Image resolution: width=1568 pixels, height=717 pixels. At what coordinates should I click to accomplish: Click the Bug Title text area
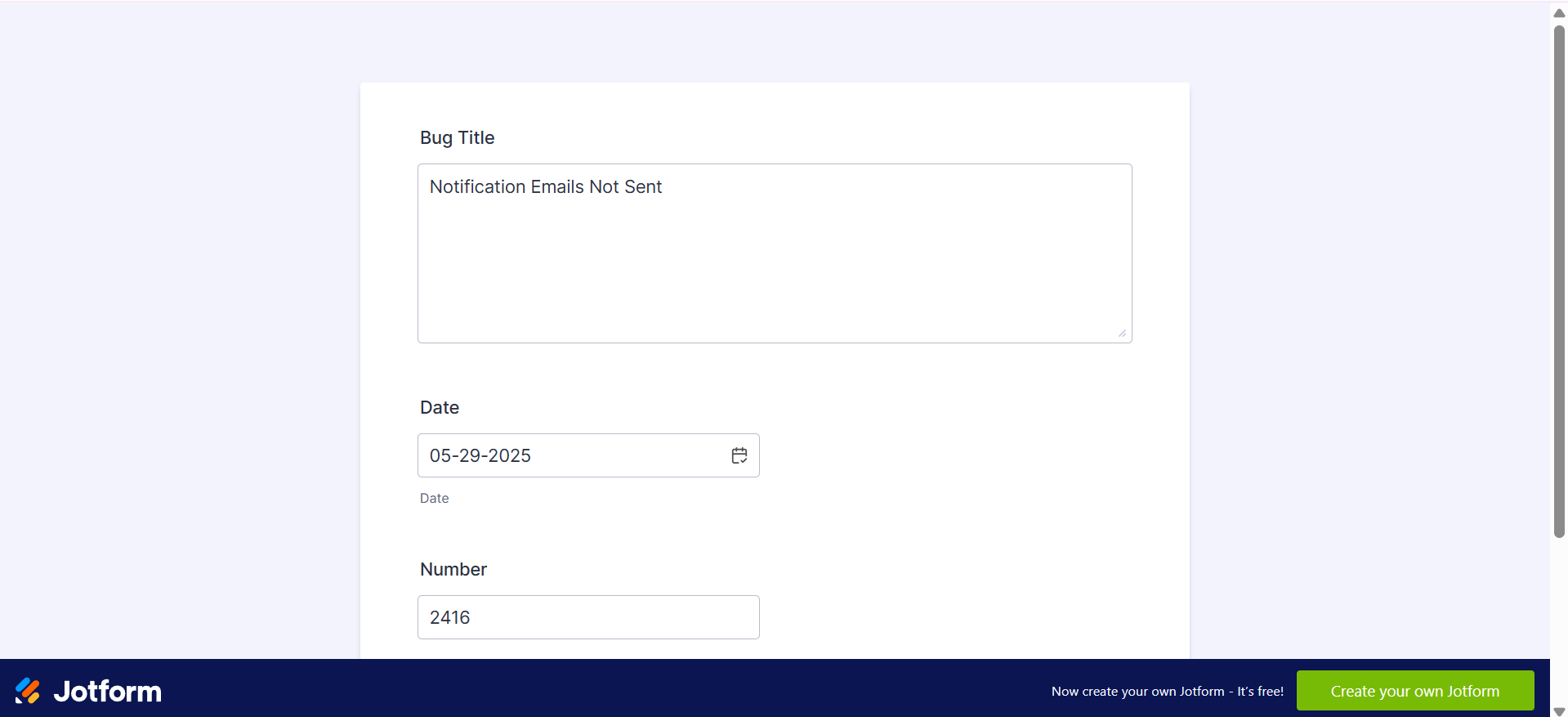(775, 253)
